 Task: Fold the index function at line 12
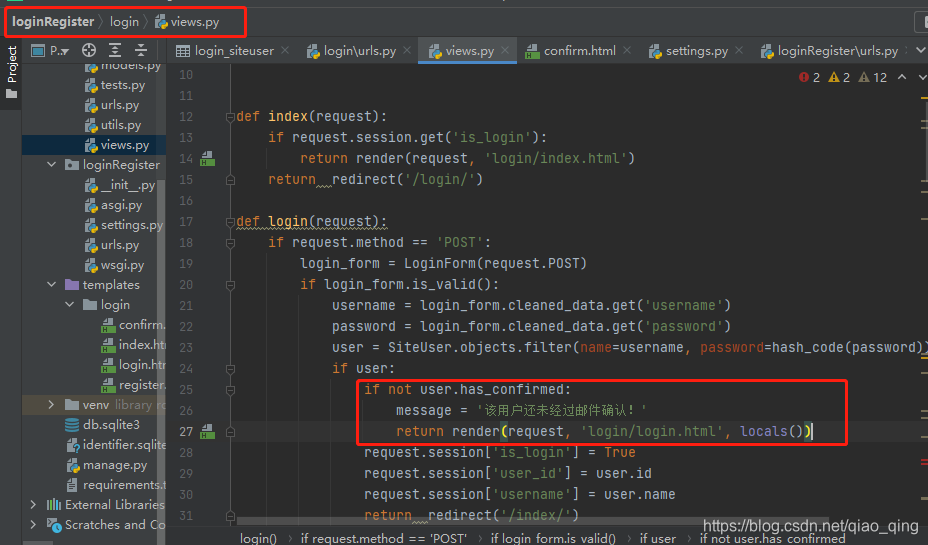click(x=230, y=117)
